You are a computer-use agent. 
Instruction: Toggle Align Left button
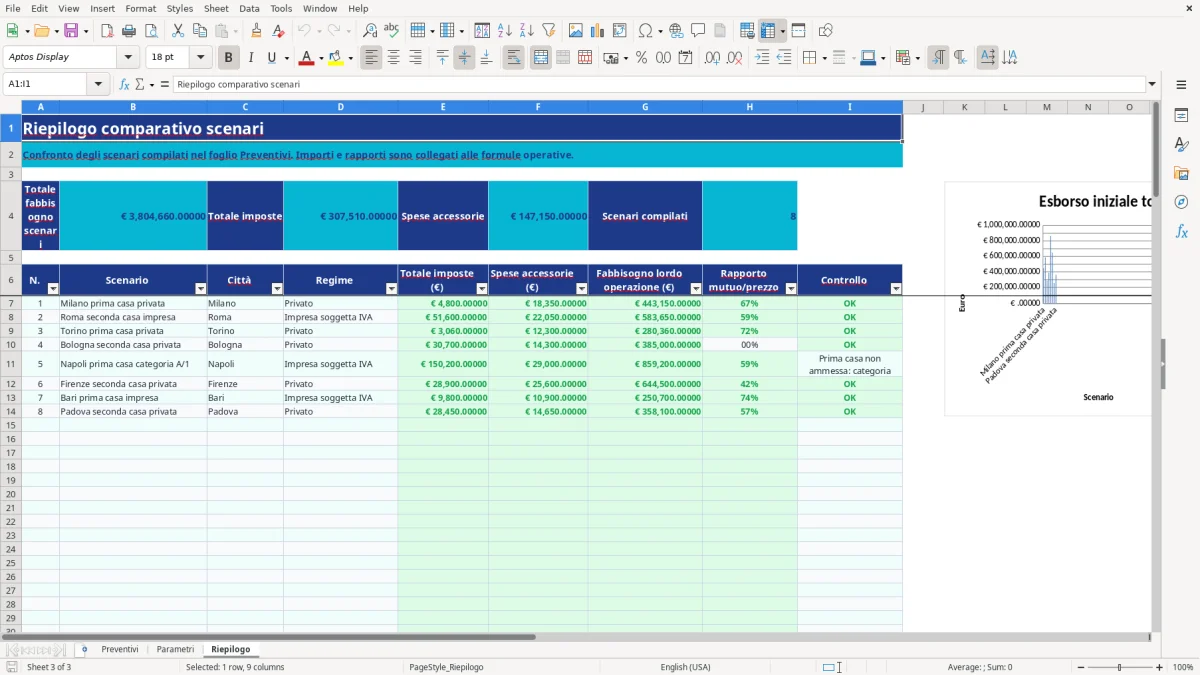tap(371, 58)
